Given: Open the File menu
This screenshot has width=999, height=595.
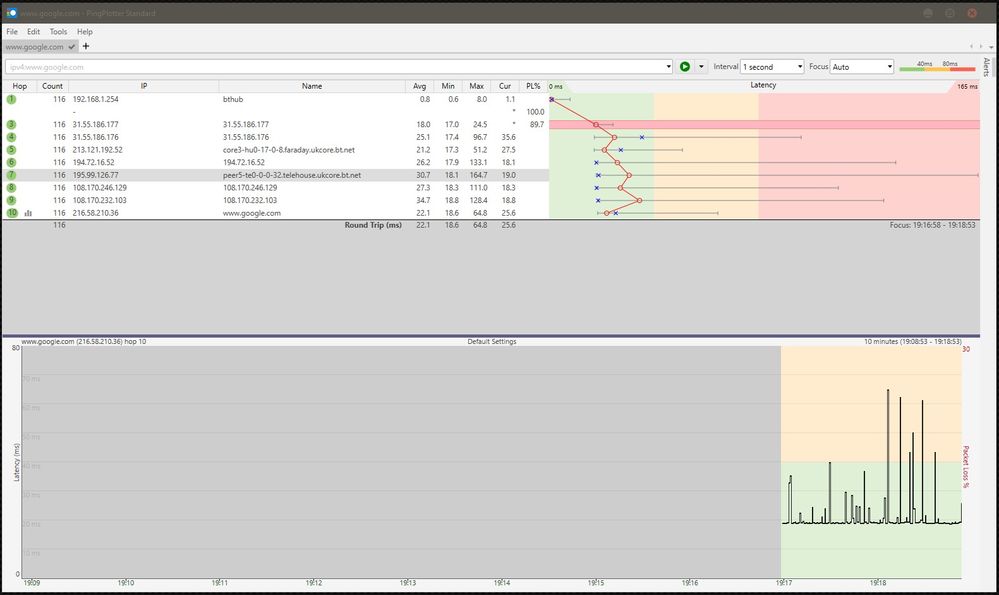Looking at the screenshot, I should [12, 32].
